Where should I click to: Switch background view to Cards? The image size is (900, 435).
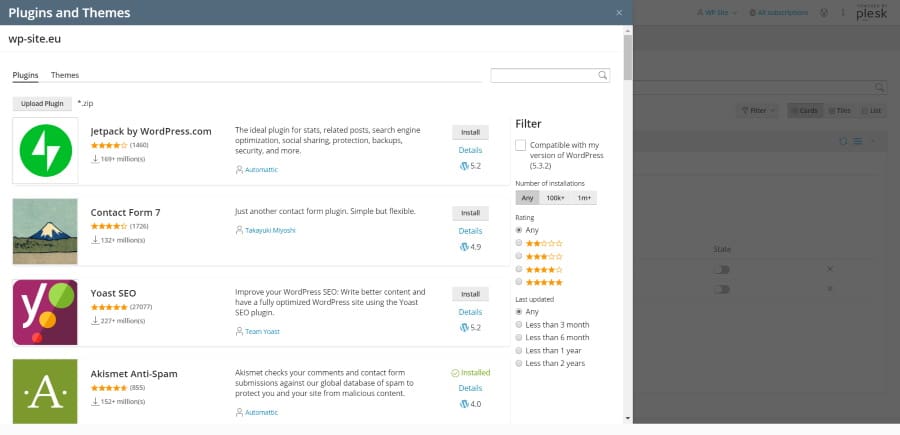(805, 110)
